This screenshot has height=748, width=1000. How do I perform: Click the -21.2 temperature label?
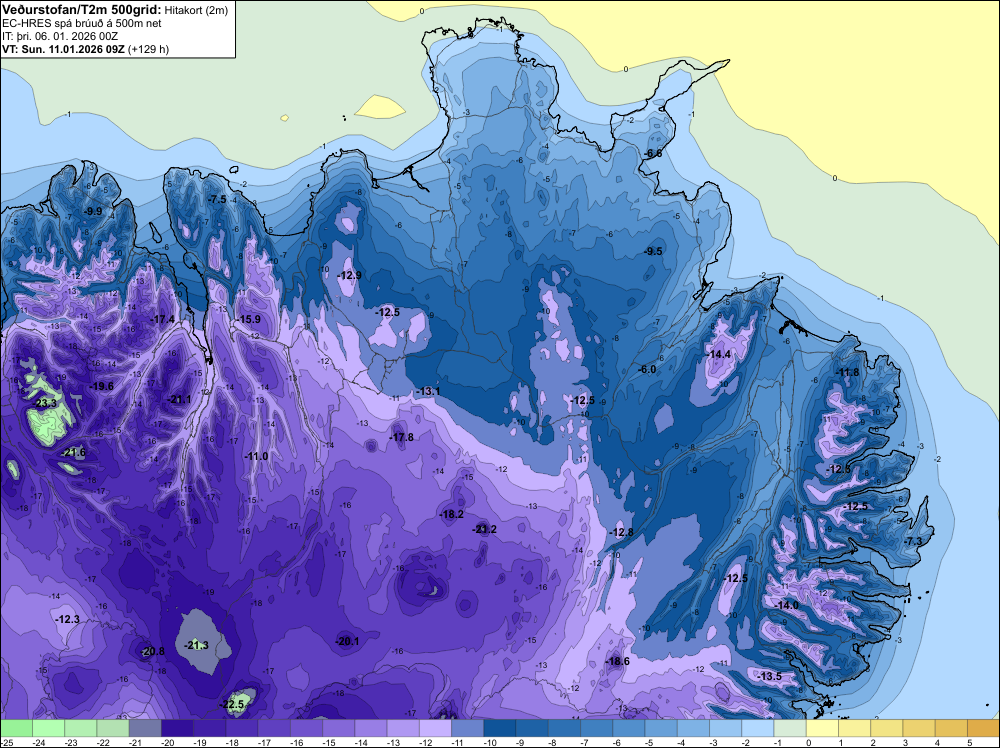pyautogui.click(x=484, y=529)
